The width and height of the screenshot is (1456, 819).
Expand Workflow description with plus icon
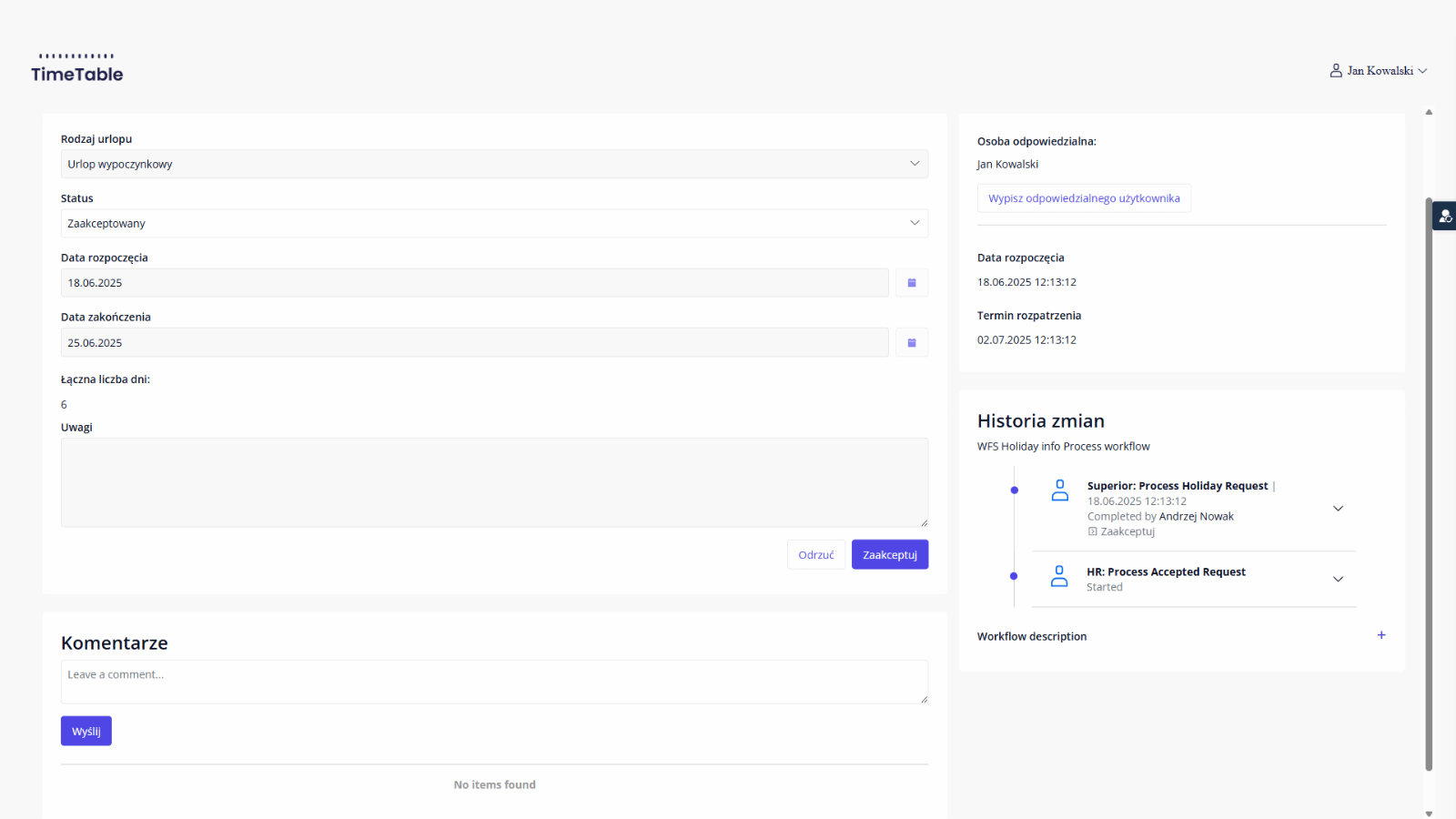[1381, 635]
